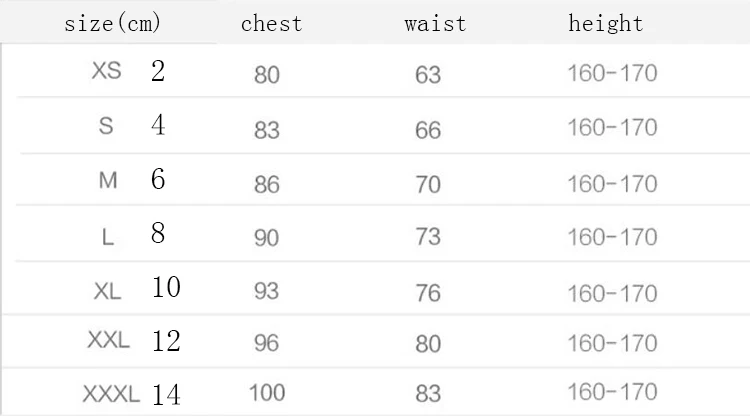Select the numeric size 8 beside L
750x416 pixels.
pos(158,235)
